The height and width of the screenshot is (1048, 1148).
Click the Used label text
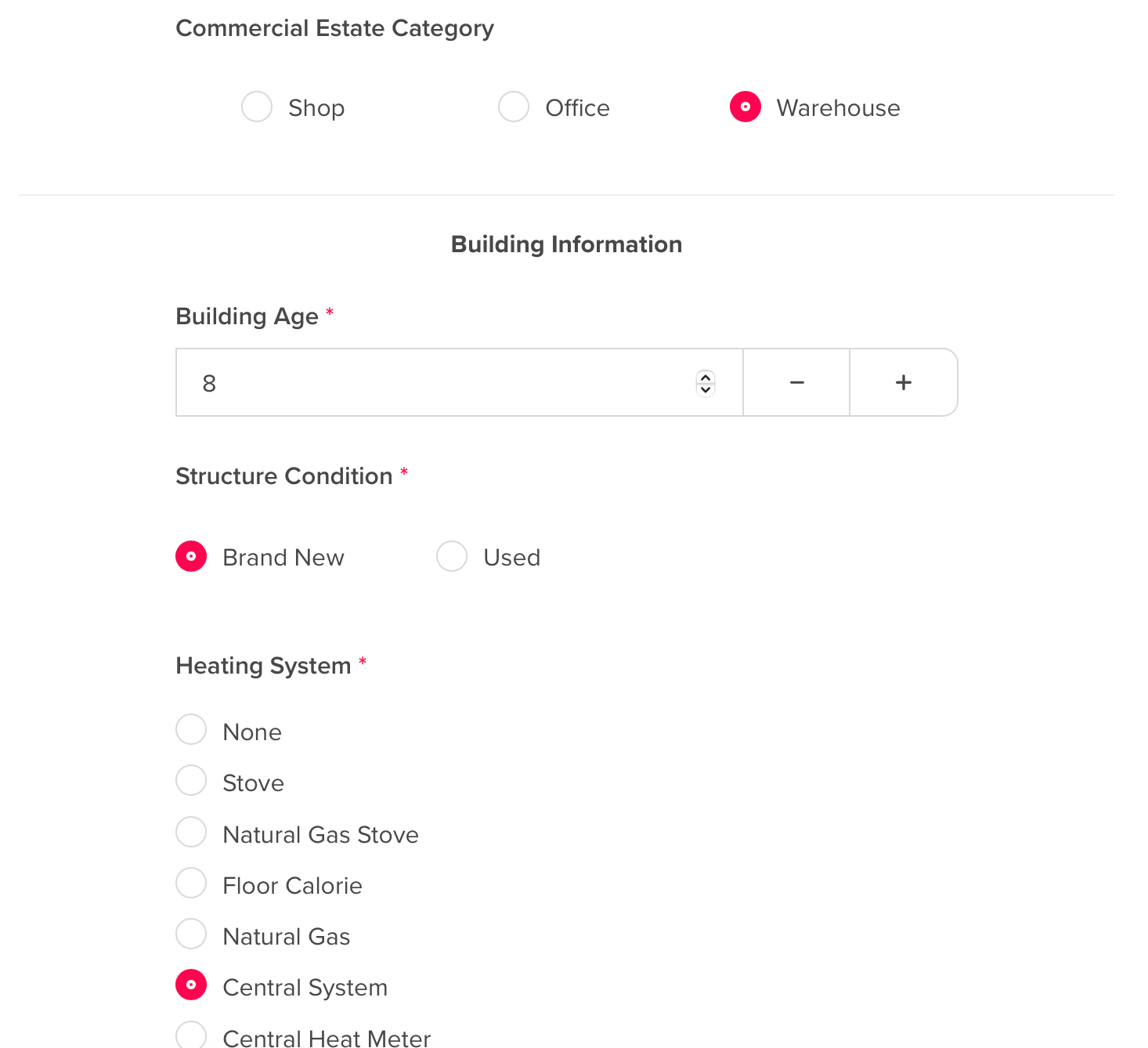click(x=511, y=558)
